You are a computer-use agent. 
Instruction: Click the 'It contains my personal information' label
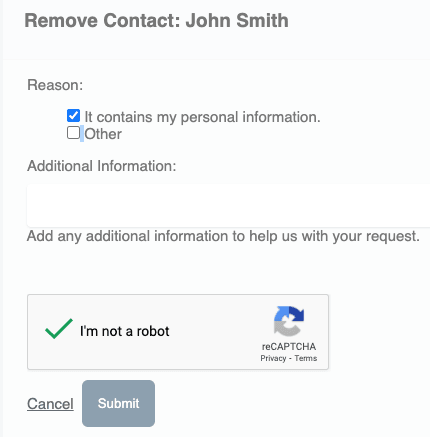[x=202, y=117]
